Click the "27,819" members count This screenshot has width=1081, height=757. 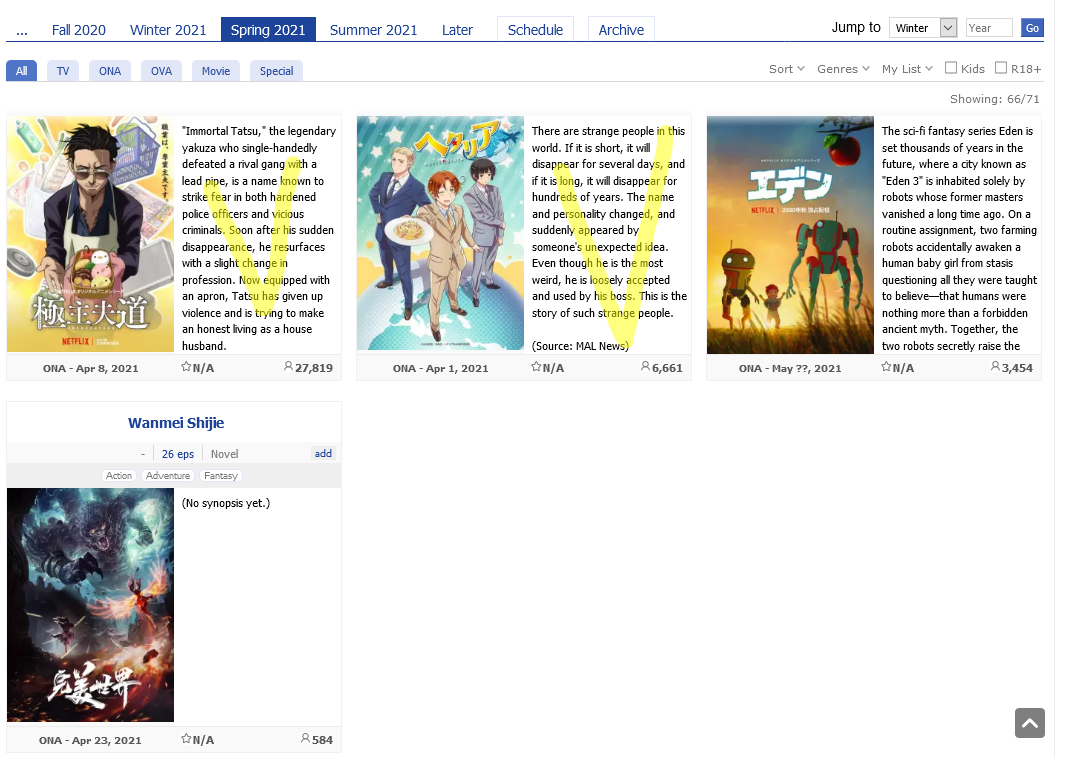[x=314, y=368]
